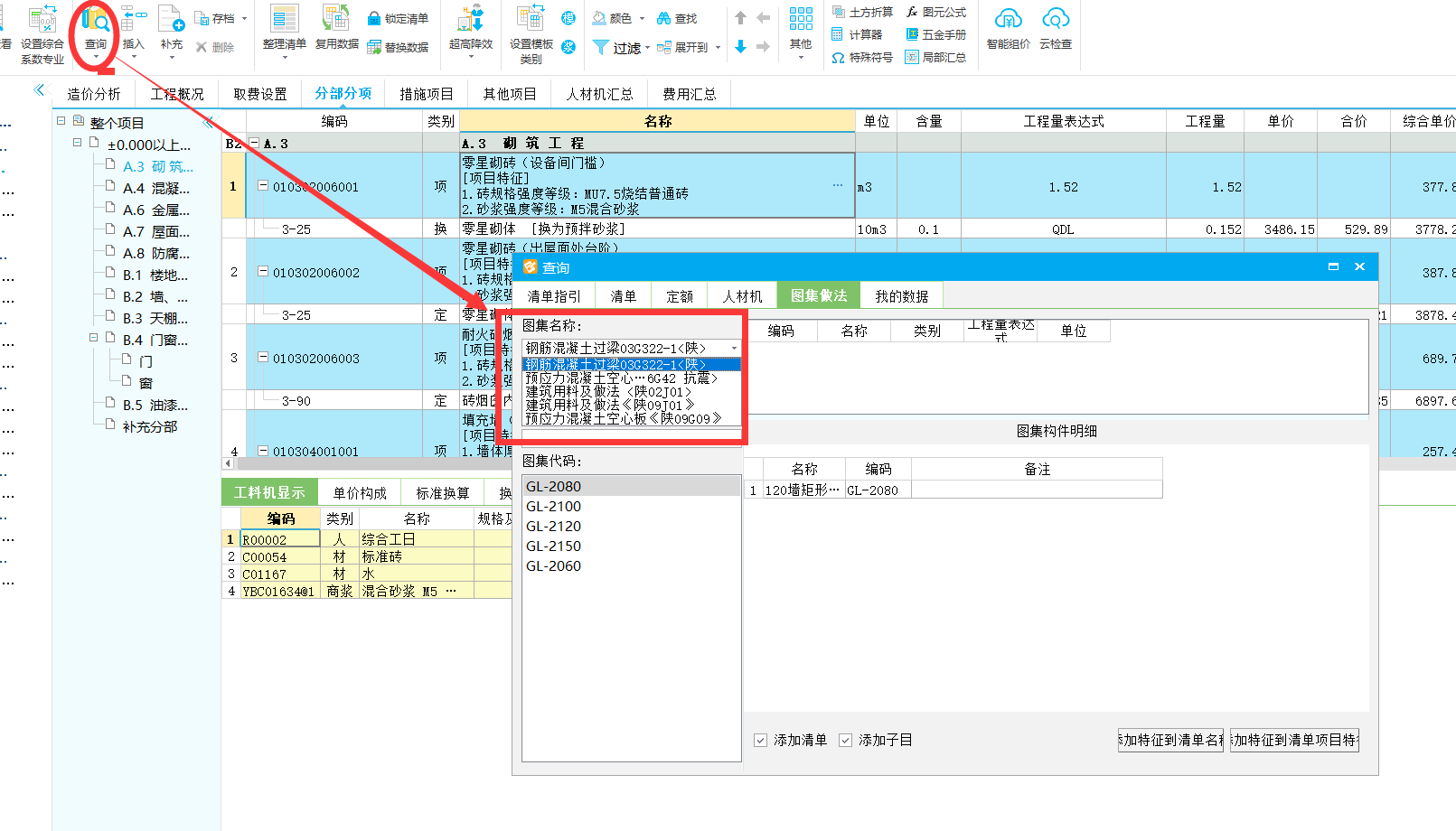Collapse the ±0.000以上 tree node
Viewport: 1456px width, 831px height.
tap(77, 143)
